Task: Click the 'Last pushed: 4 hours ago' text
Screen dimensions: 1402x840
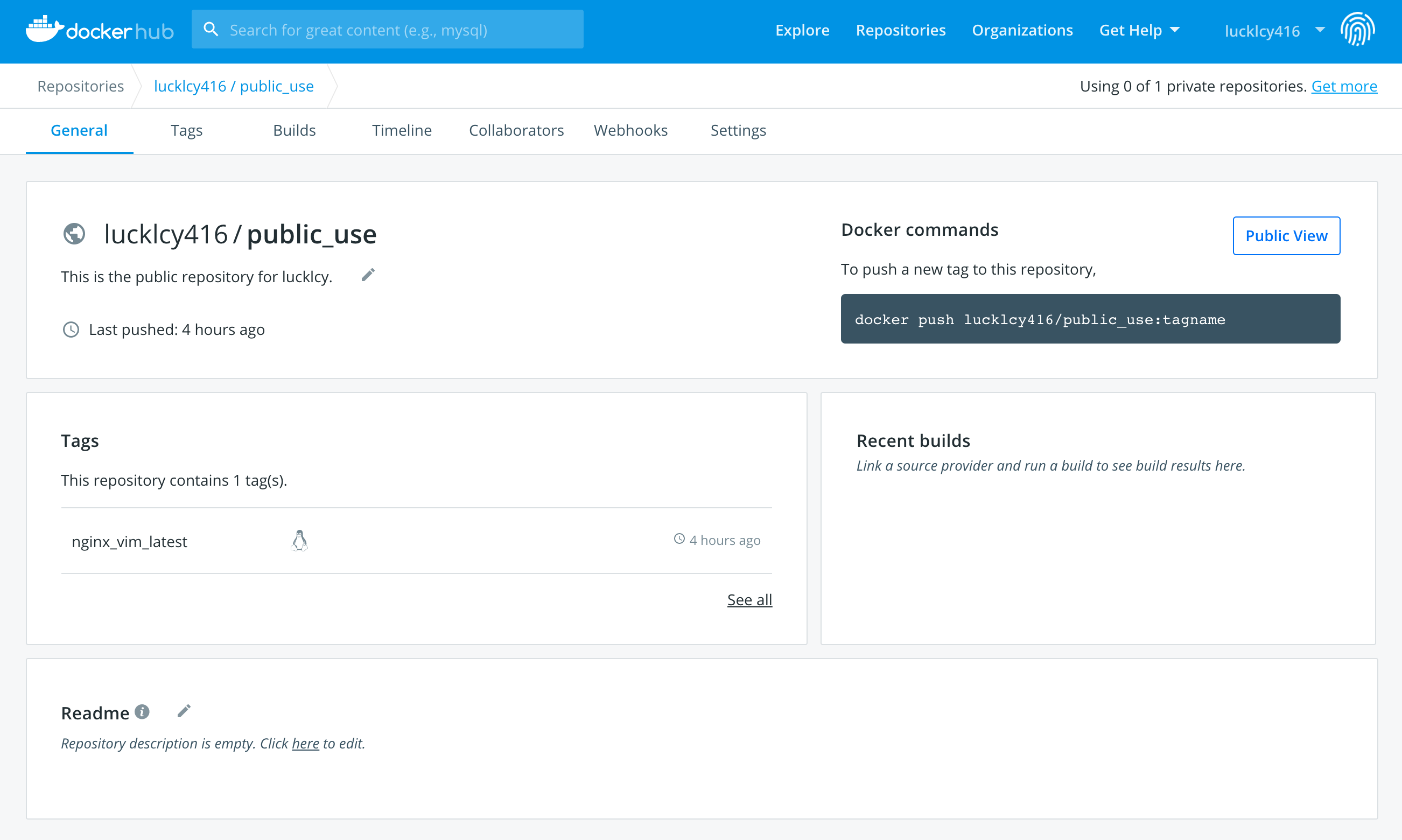Action: coord(177,330)
